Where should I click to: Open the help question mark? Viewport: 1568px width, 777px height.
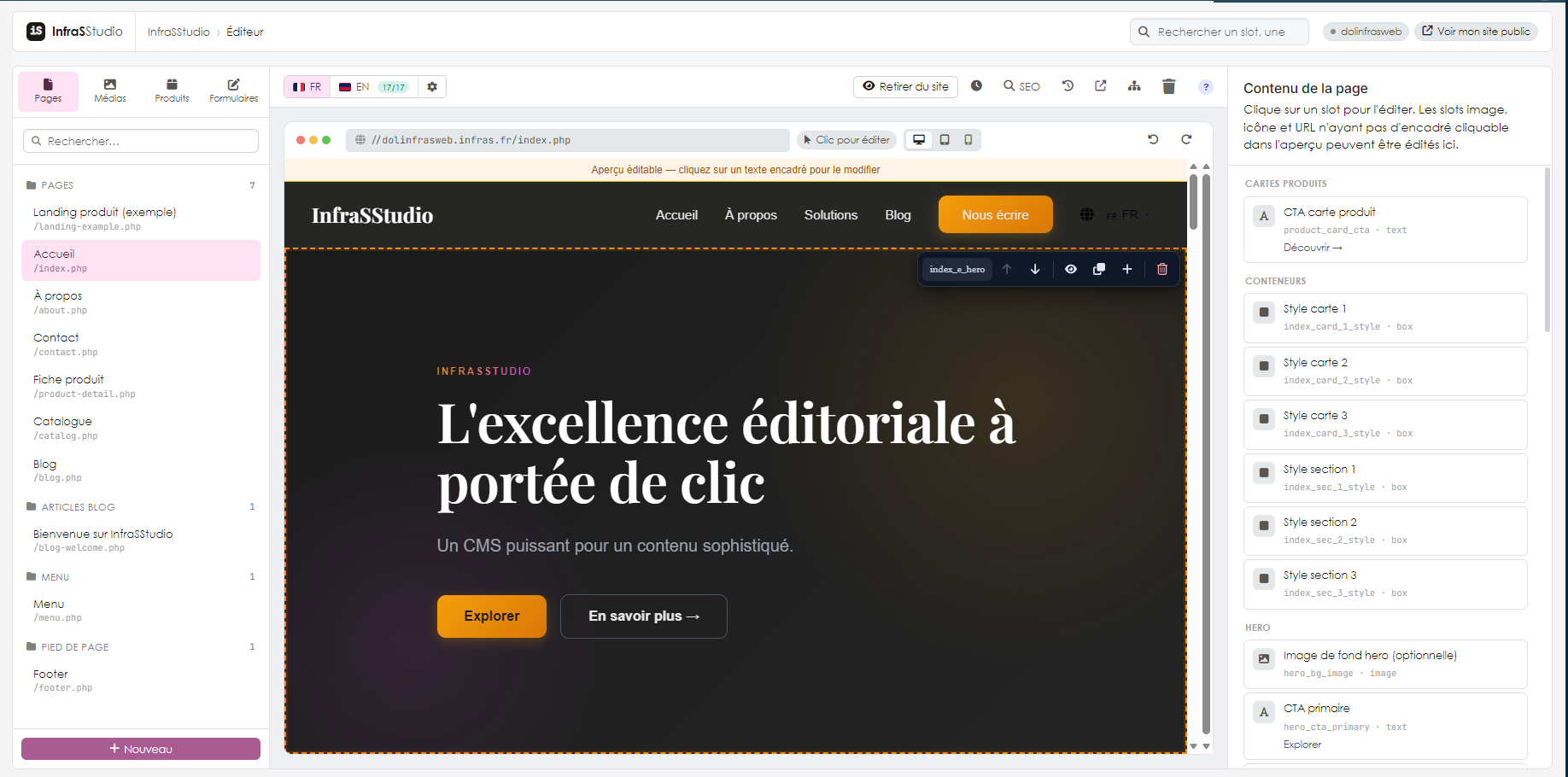pos(1205,87)
